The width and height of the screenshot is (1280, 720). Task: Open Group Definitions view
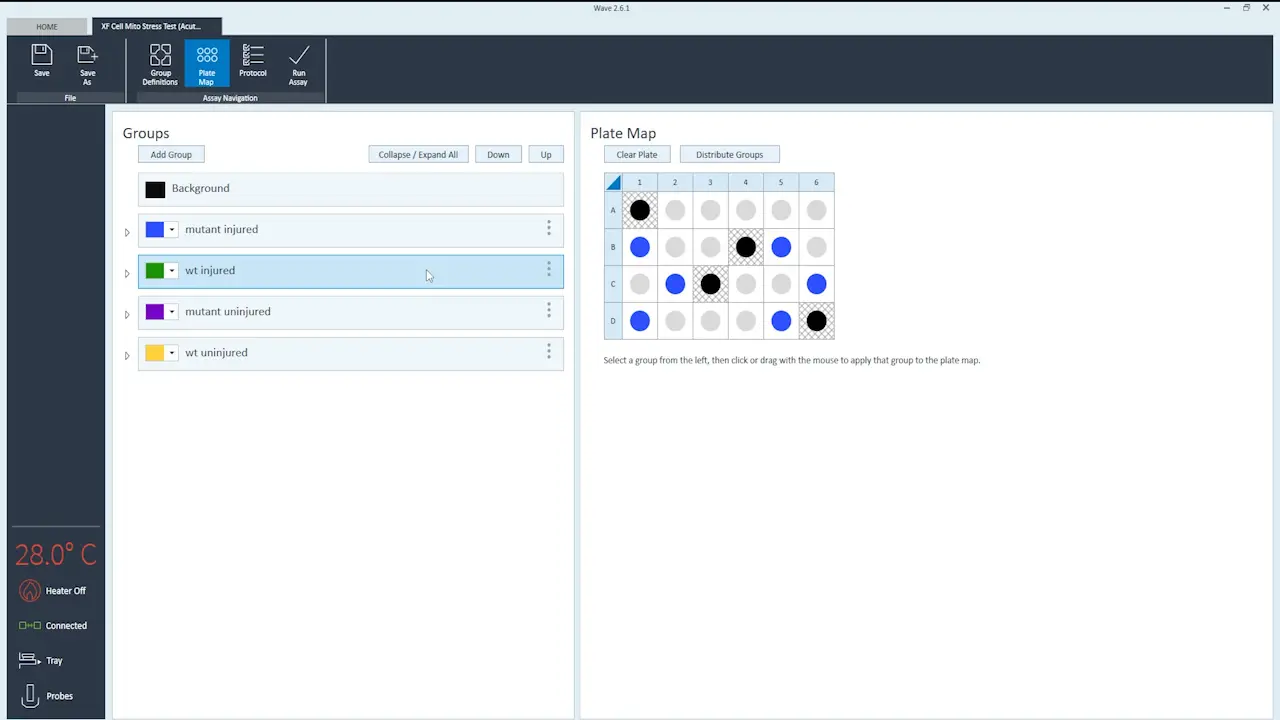coord(160,64)
